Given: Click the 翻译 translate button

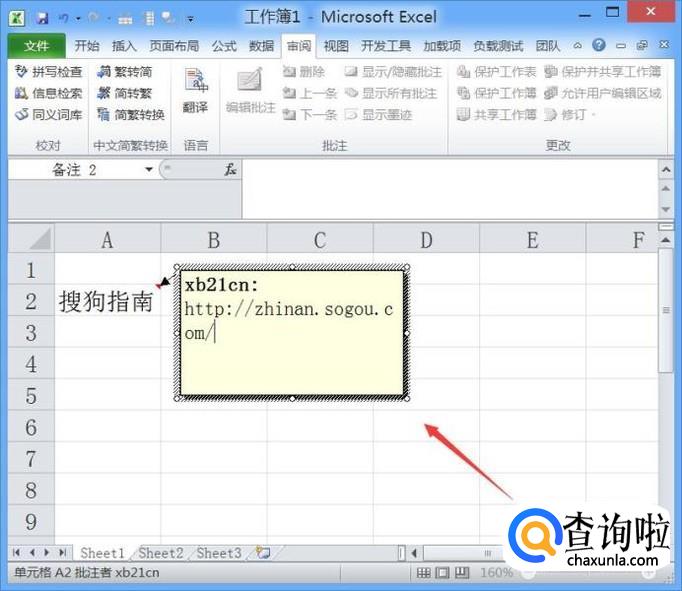Looking at the screenshot, I should pos(195,90).
